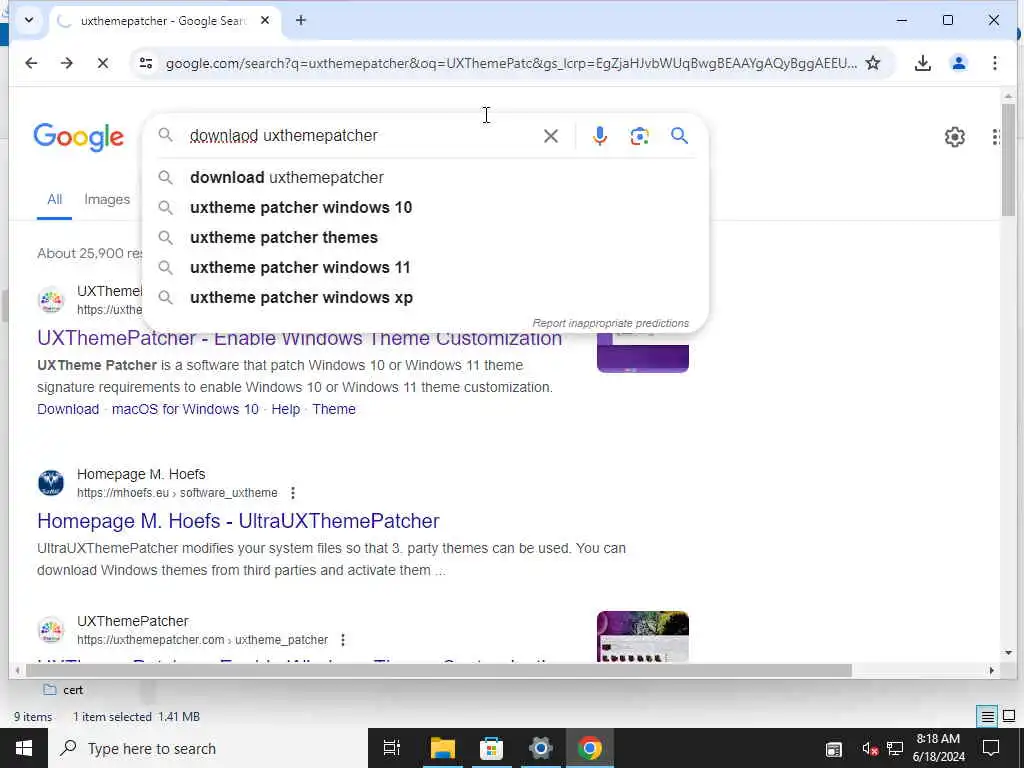Image resolution: width=1024 pixels, height=768 pixels.
Task: Clear the search query with X
Action: 551,136
